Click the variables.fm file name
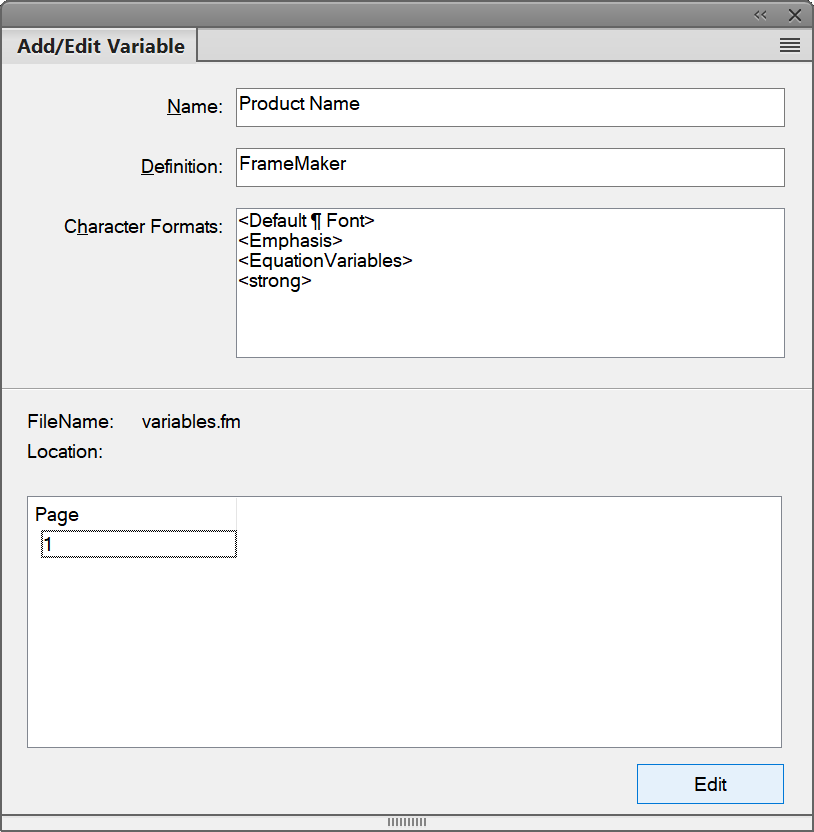The height and width of the screenshot is (832, 814). click(x=190, y=421)
